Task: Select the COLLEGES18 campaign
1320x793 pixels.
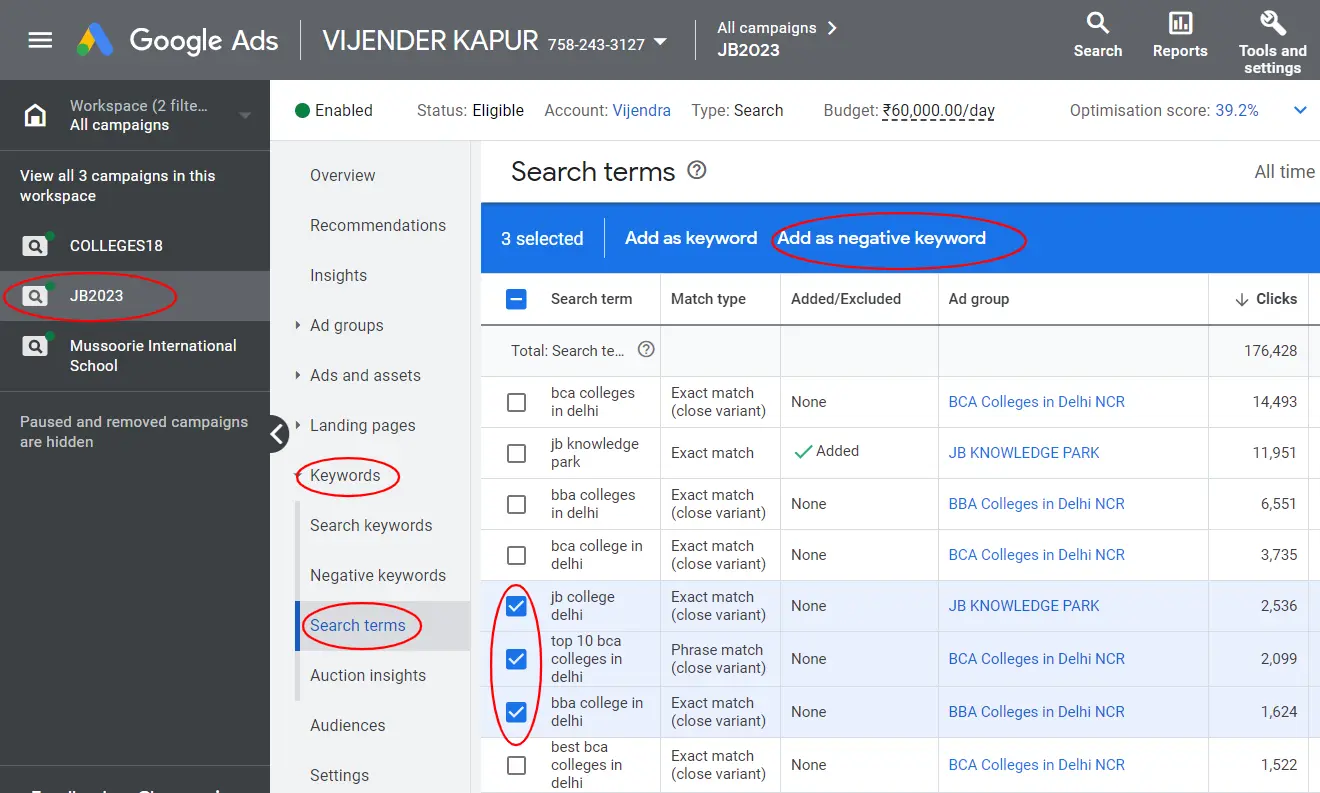Action: (x=116, y=246)
